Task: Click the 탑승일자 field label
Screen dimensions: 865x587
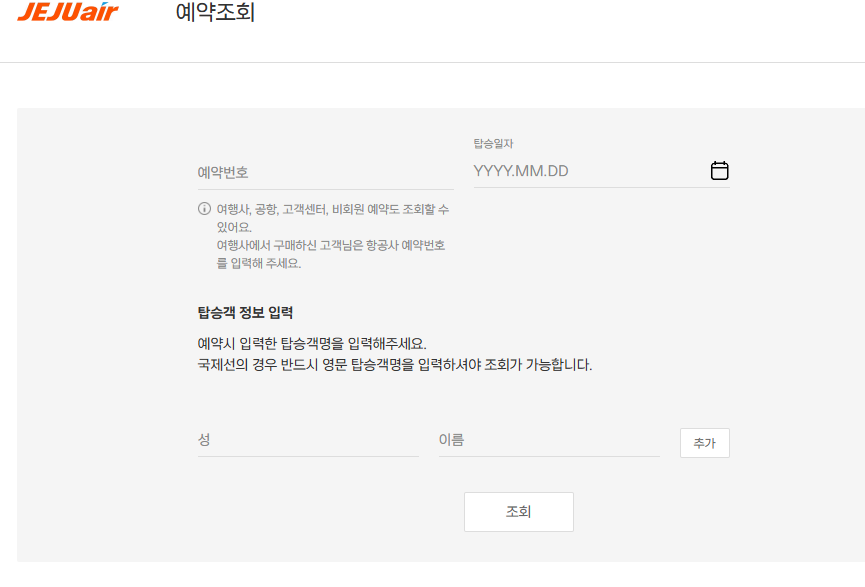Action: click(495, 142)
